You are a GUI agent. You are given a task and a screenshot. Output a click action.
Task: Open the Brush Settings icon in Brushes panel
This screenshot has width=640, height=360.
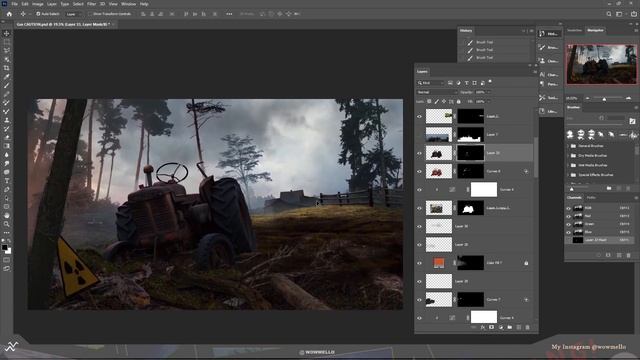[x=632, y=121]
